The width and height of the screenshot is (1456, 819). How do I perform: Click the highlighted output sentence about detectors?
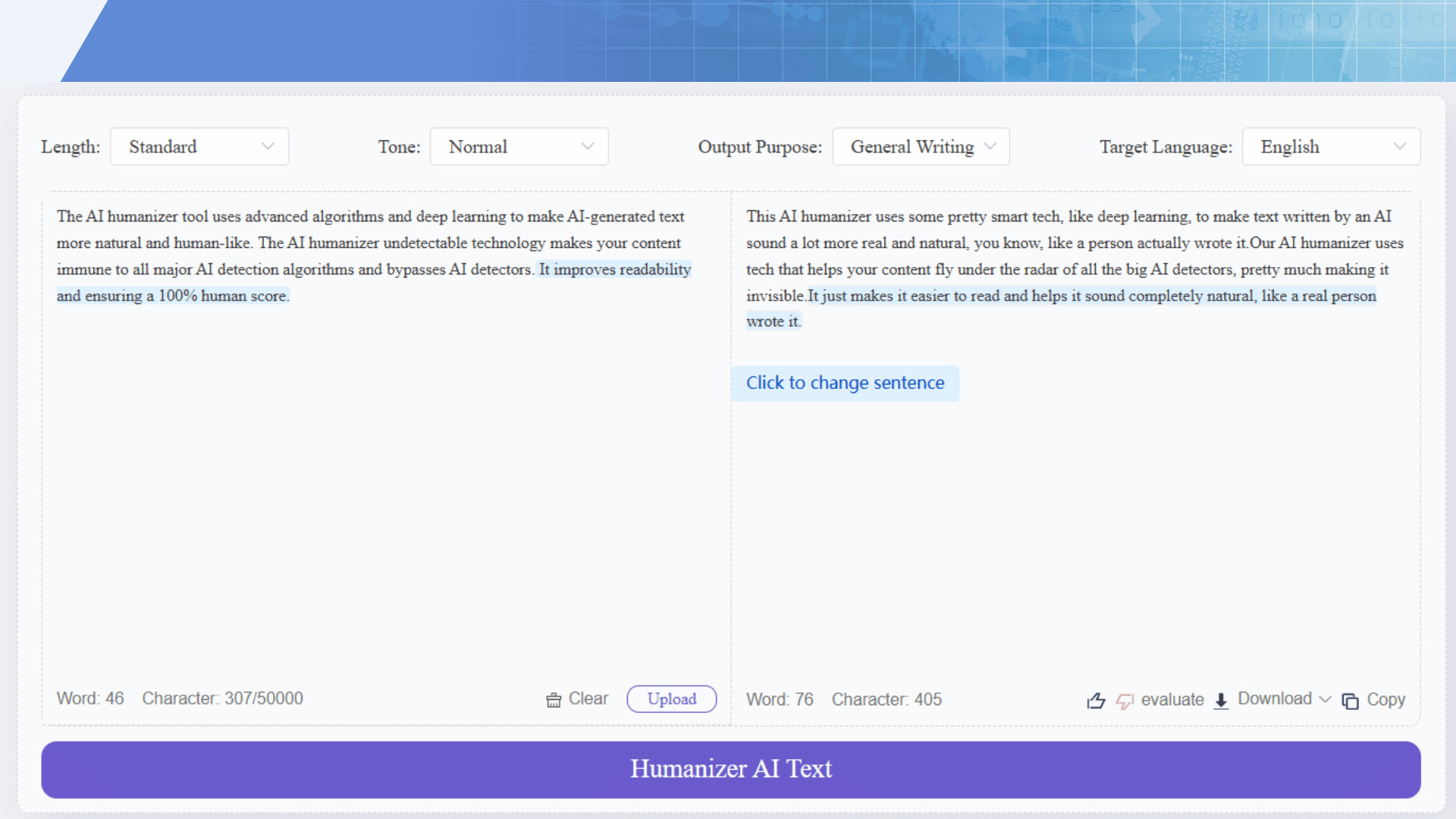point(1062,296)
